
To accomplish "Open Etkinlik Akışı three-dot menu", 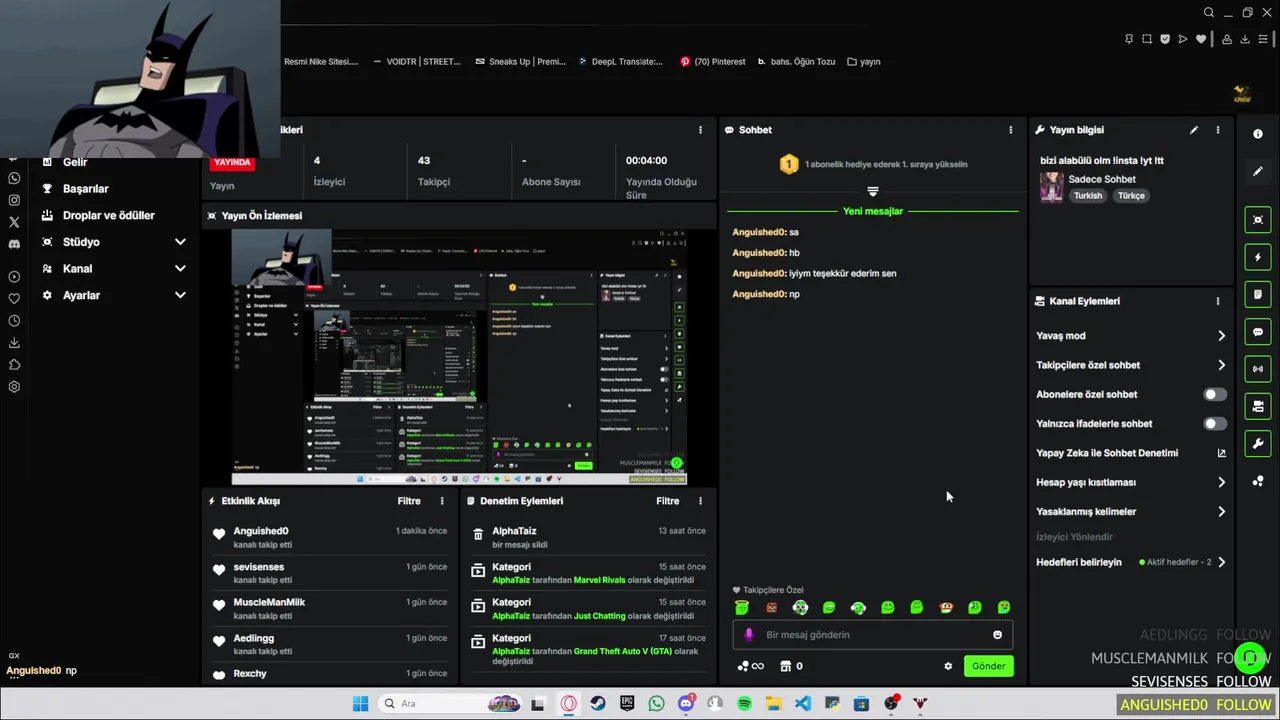I will pyautogui.click(x=442, y=501).
